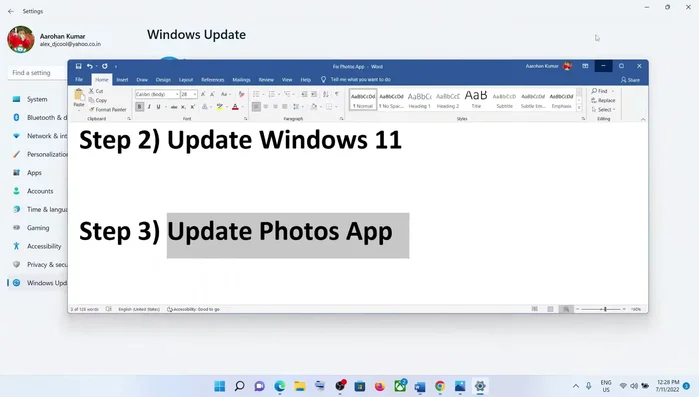Open the Change Case (Aa) dropdown

[x=226, y=94]
